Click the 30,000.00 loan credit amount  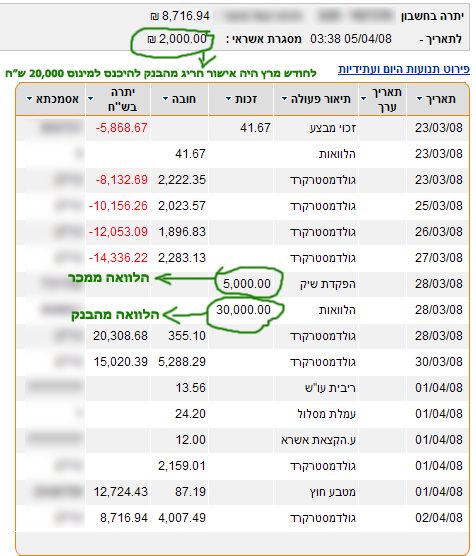point(243,310)
